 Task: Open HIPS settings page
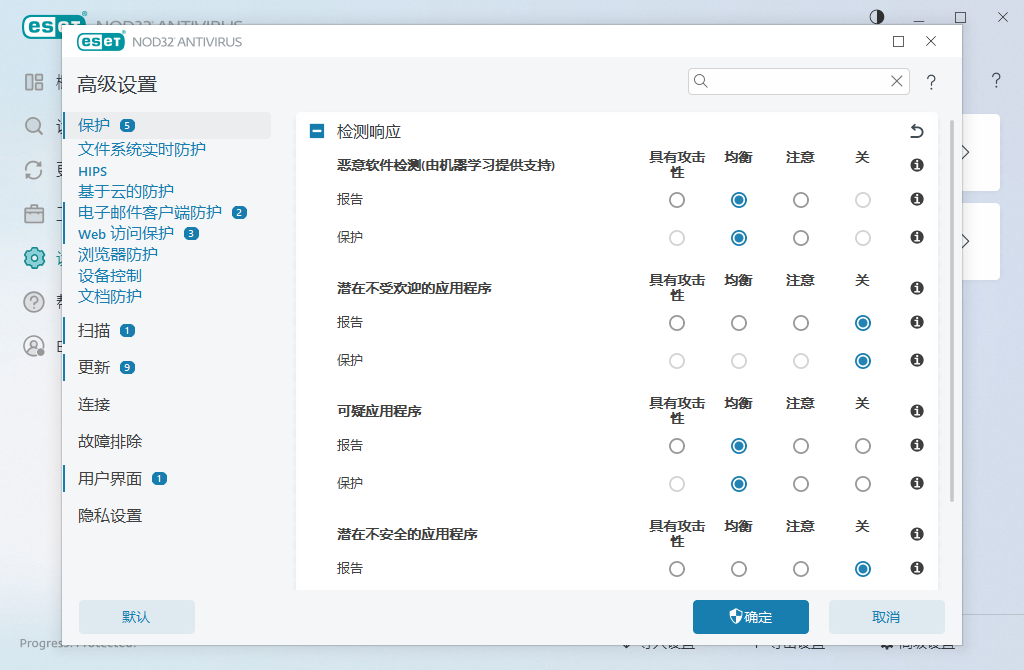92,171
